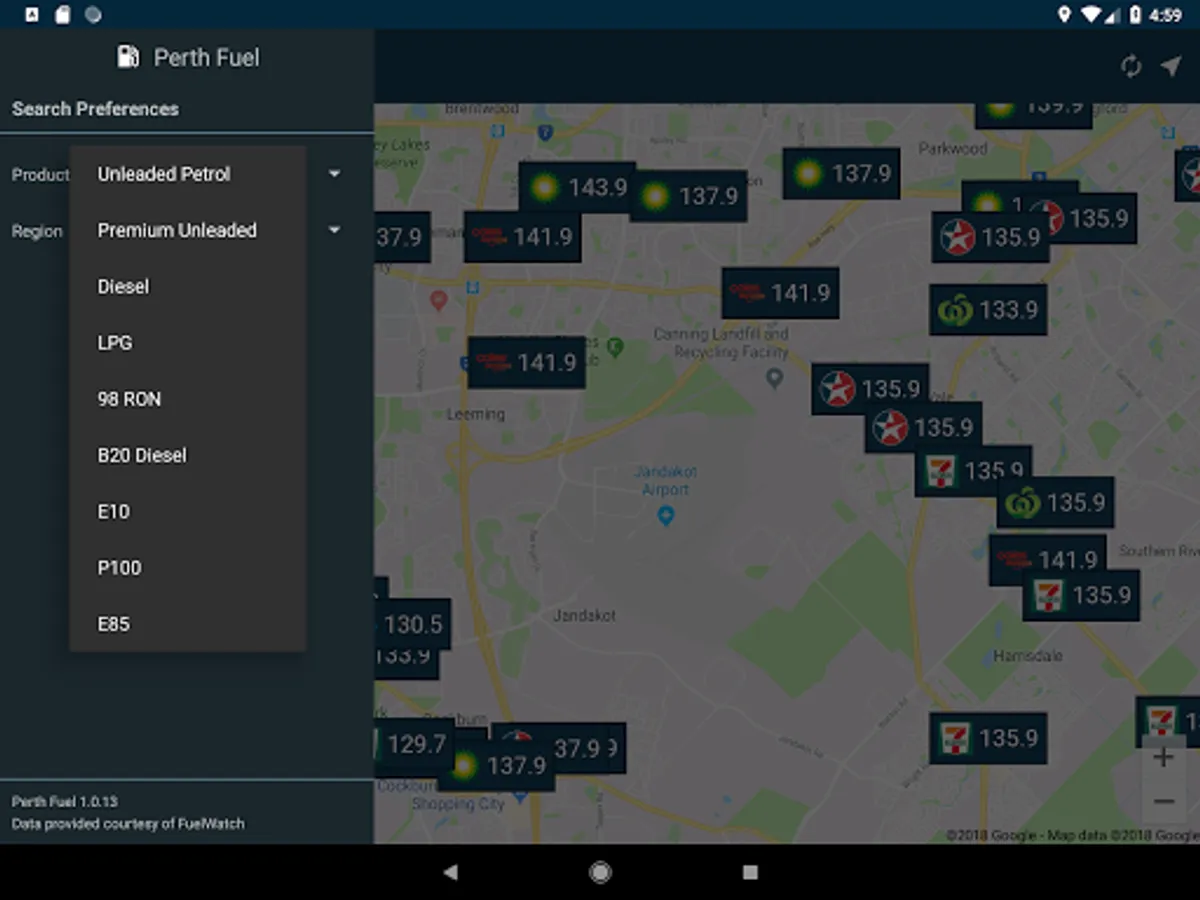Open the Woolworths 133.9 price marker

pos(988,310)
